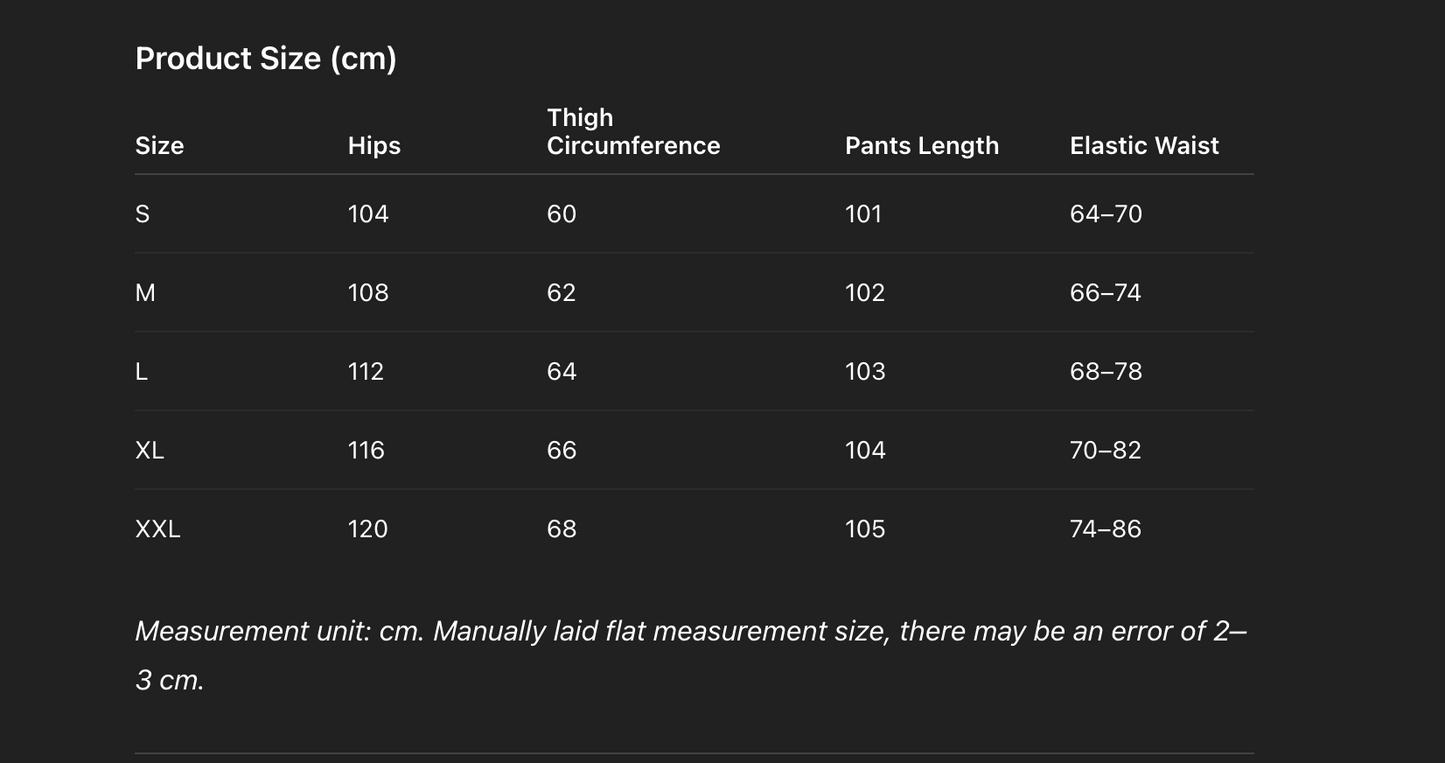Click the measurement unit note text
1445x763 pixels.
coord(690,632)
